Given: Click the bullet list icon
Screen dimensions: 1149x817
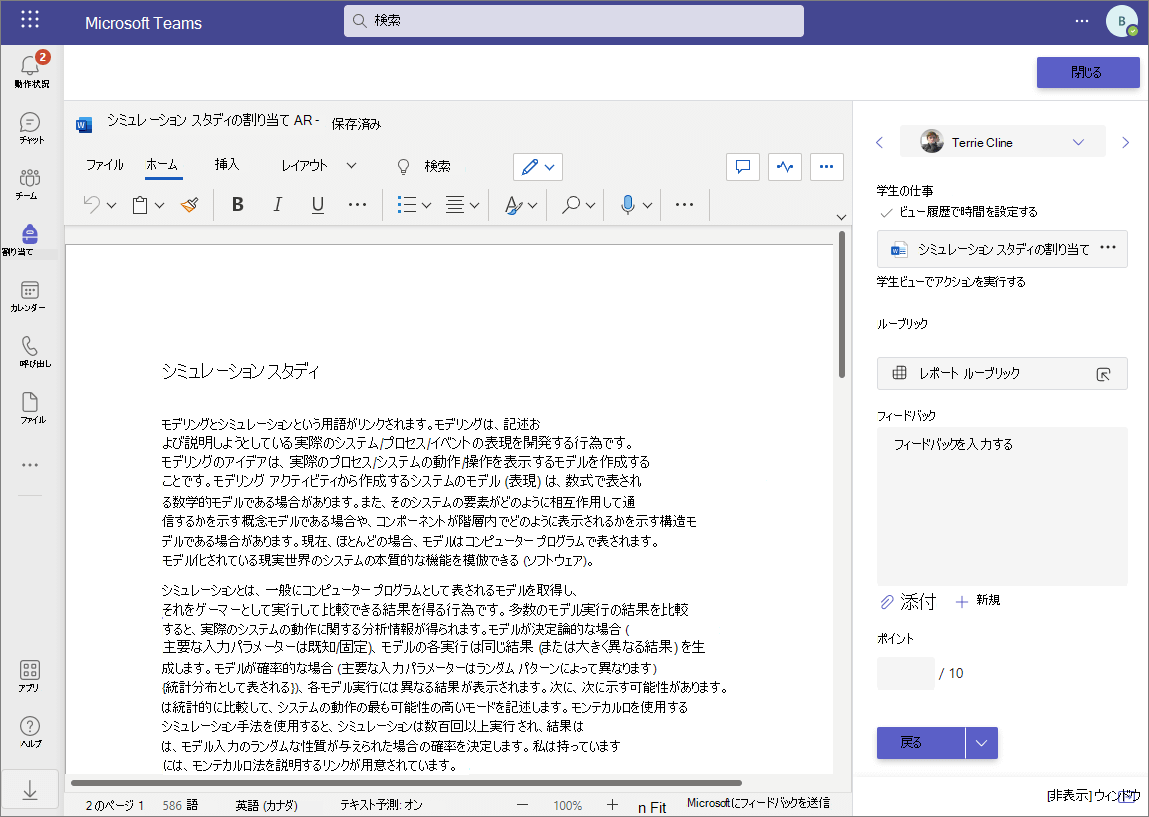Looking at the screenshot, I should click(x=407, y=204).
